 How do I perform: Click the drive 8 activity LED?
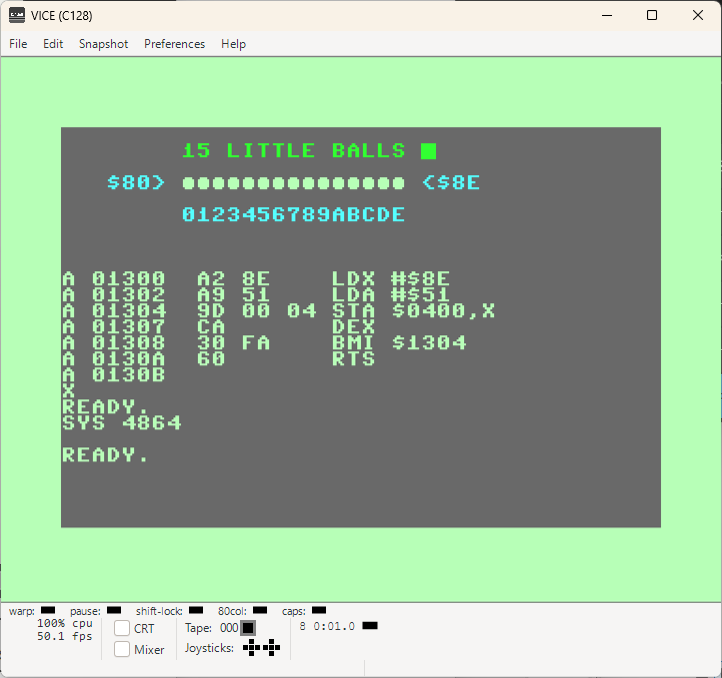[370, 625]
